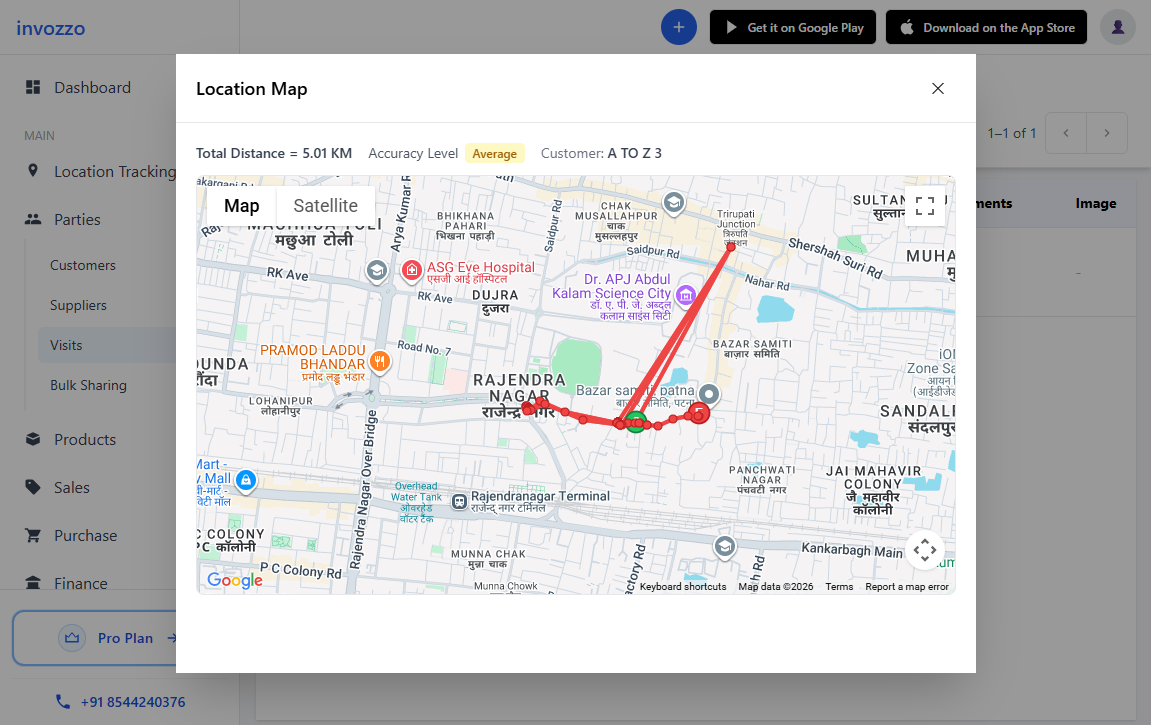Click the blue plus add button
This screenshot has height=725, width=1151.
pyautogui.click(x=679, y=28)
